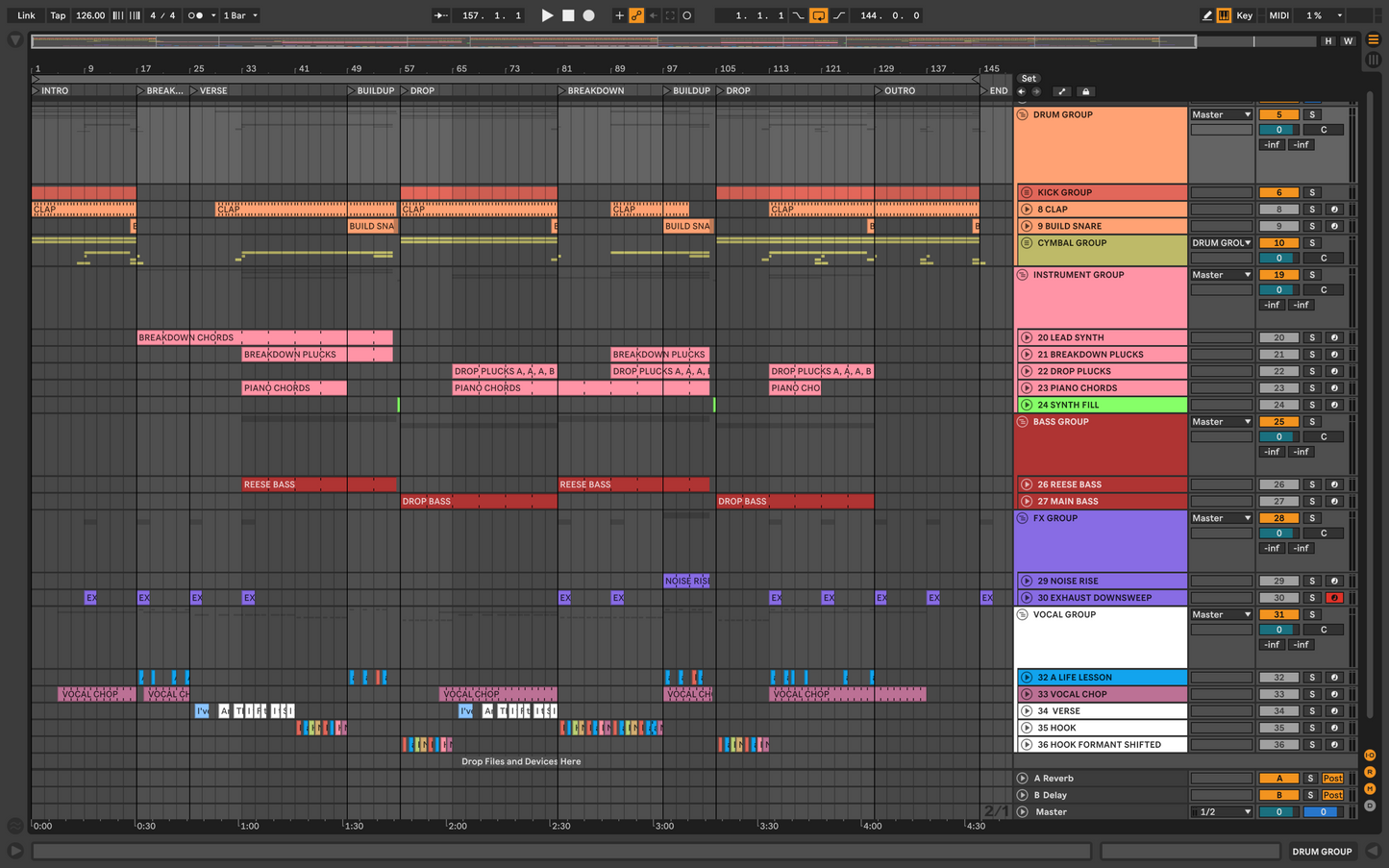Click the Set locator button
This screenshot has width=1389, height=868.
point(1029,79)
